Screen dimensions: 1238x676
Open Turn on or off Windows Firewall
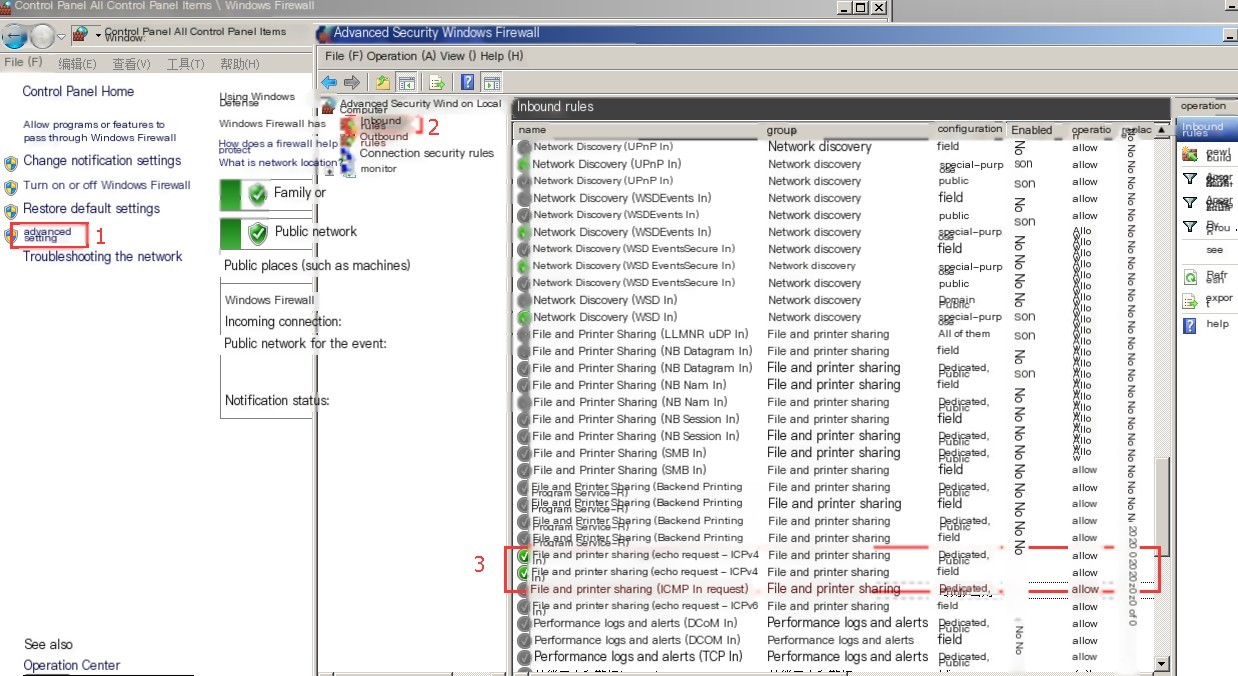click(107, 185)
